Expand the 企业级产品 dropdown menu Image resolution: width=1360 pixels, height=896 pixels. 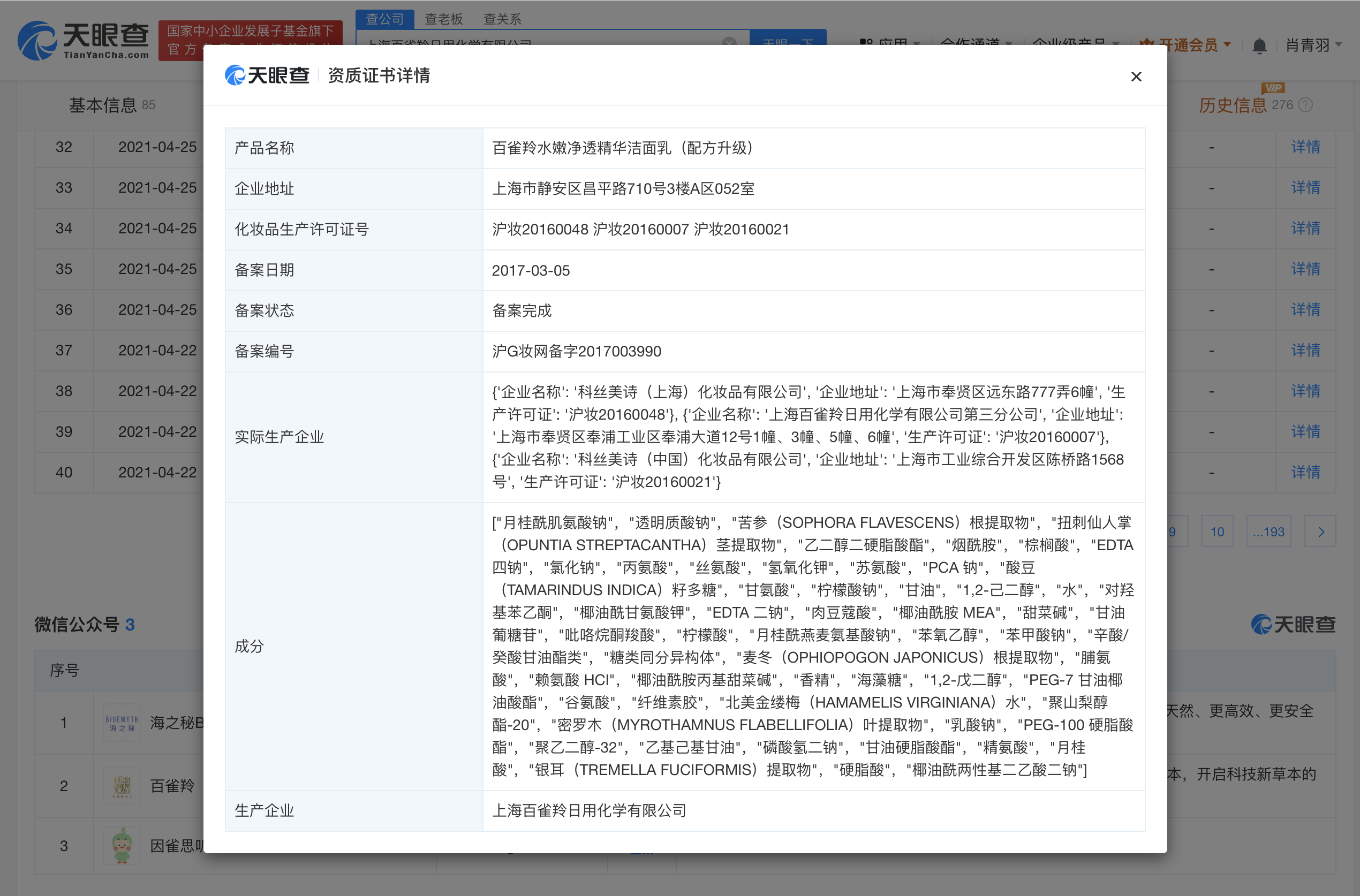pyautogui.click(x=1075, y=43)
